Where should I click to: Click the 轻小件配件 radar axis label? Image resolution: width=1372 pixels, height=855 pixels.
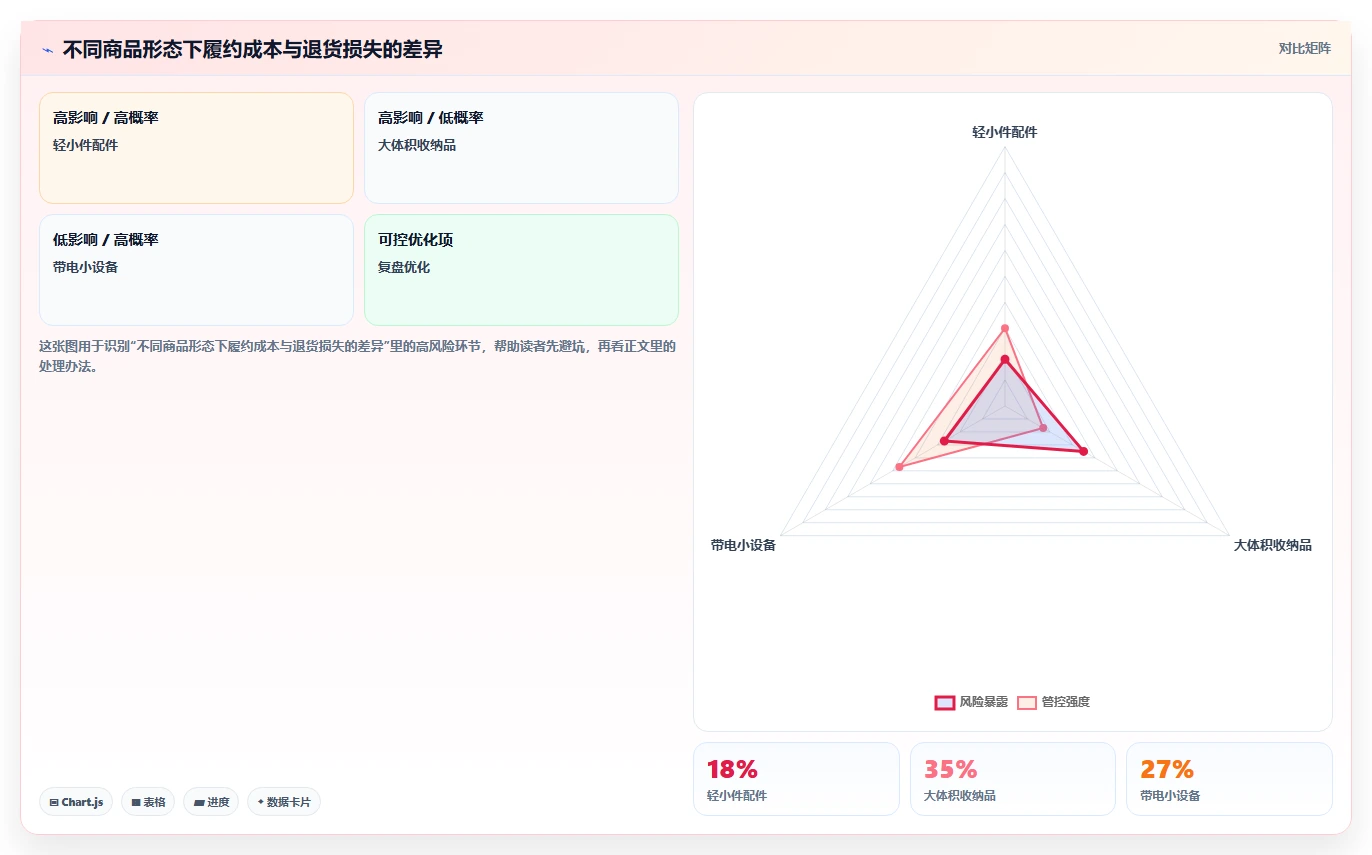[1005, 132]
